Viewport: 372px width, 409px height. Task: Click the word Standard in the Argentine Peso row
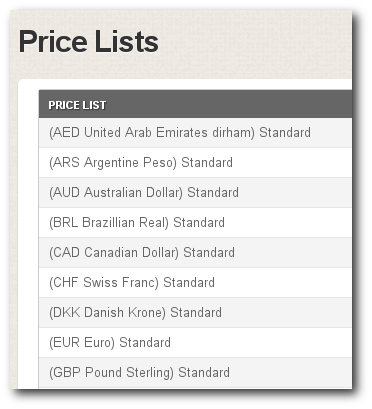point(207,163)
